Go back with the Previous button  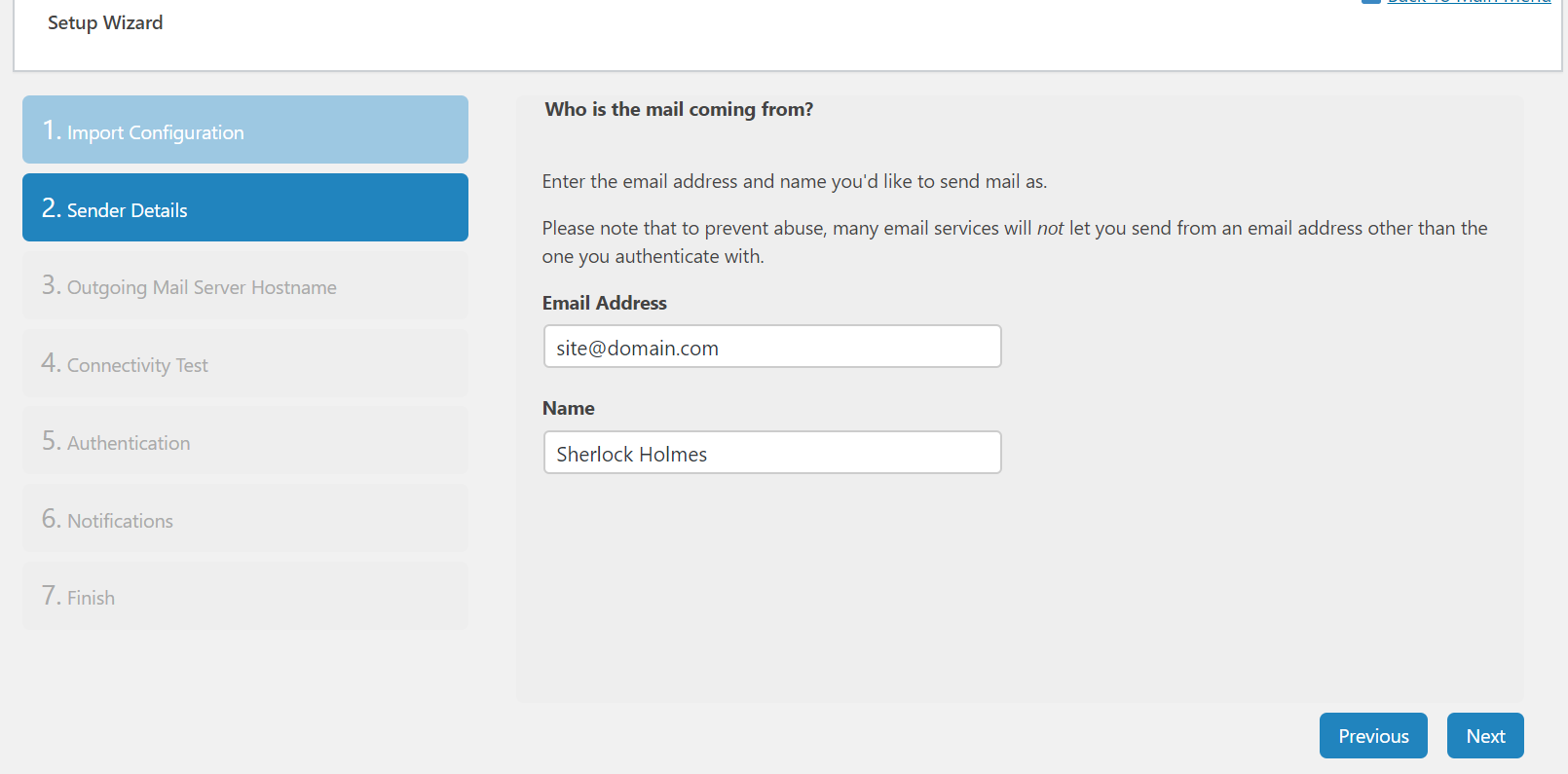point(1372,736)
